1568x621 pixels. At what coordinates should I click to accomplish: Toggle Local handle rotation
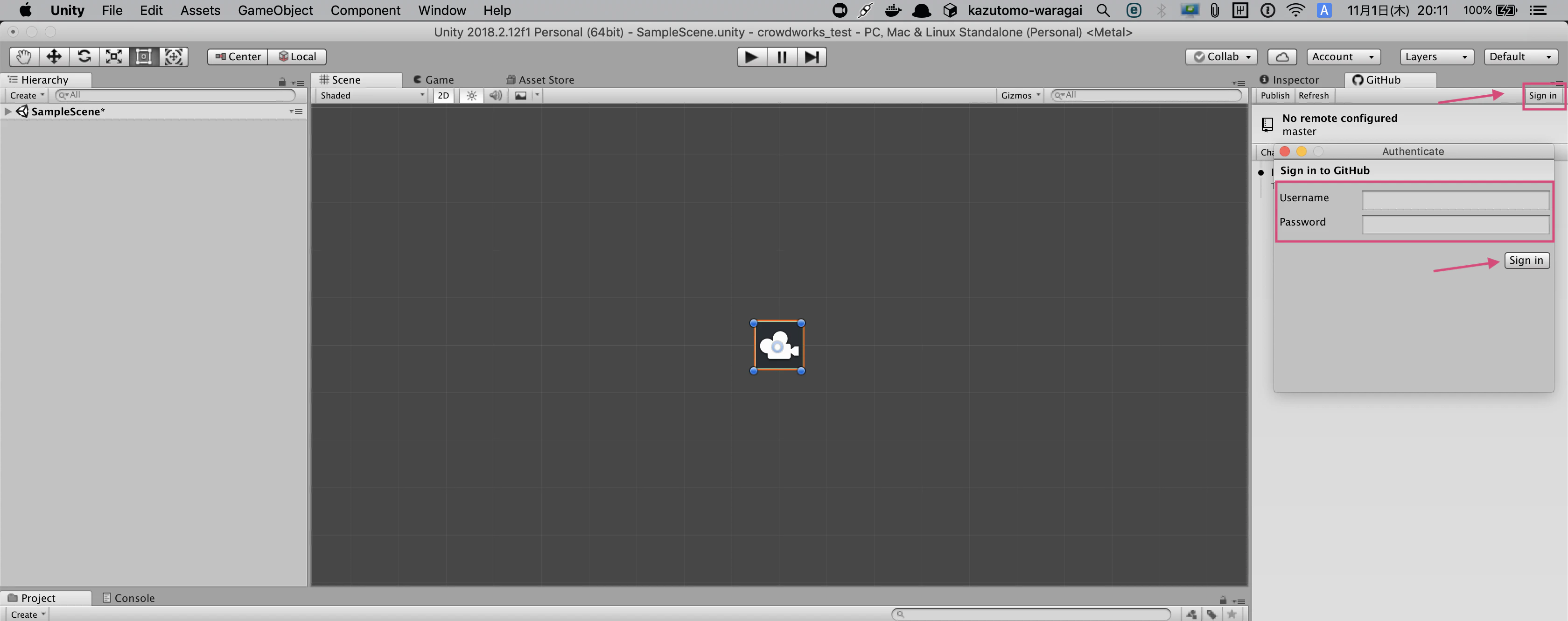tap(297, 56)
